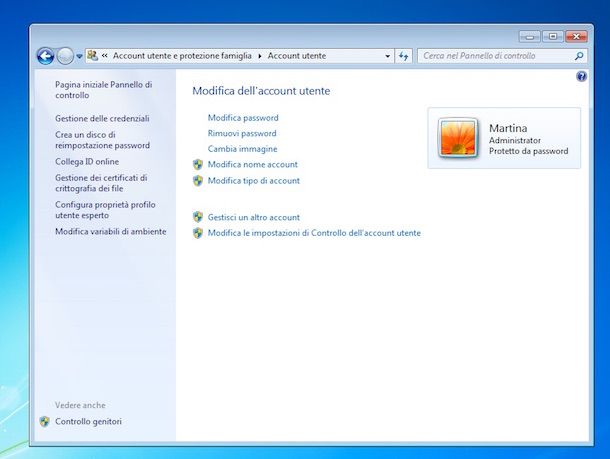Open the help question mark icon
This screenshot has height=459, width=610.
pyautogui.click(x=581, y=76)
